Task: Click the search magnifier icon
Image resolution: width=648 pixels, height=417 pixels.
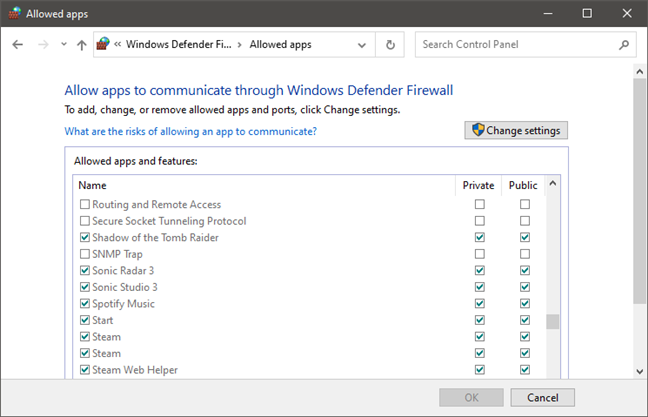Action: point(624,45)
